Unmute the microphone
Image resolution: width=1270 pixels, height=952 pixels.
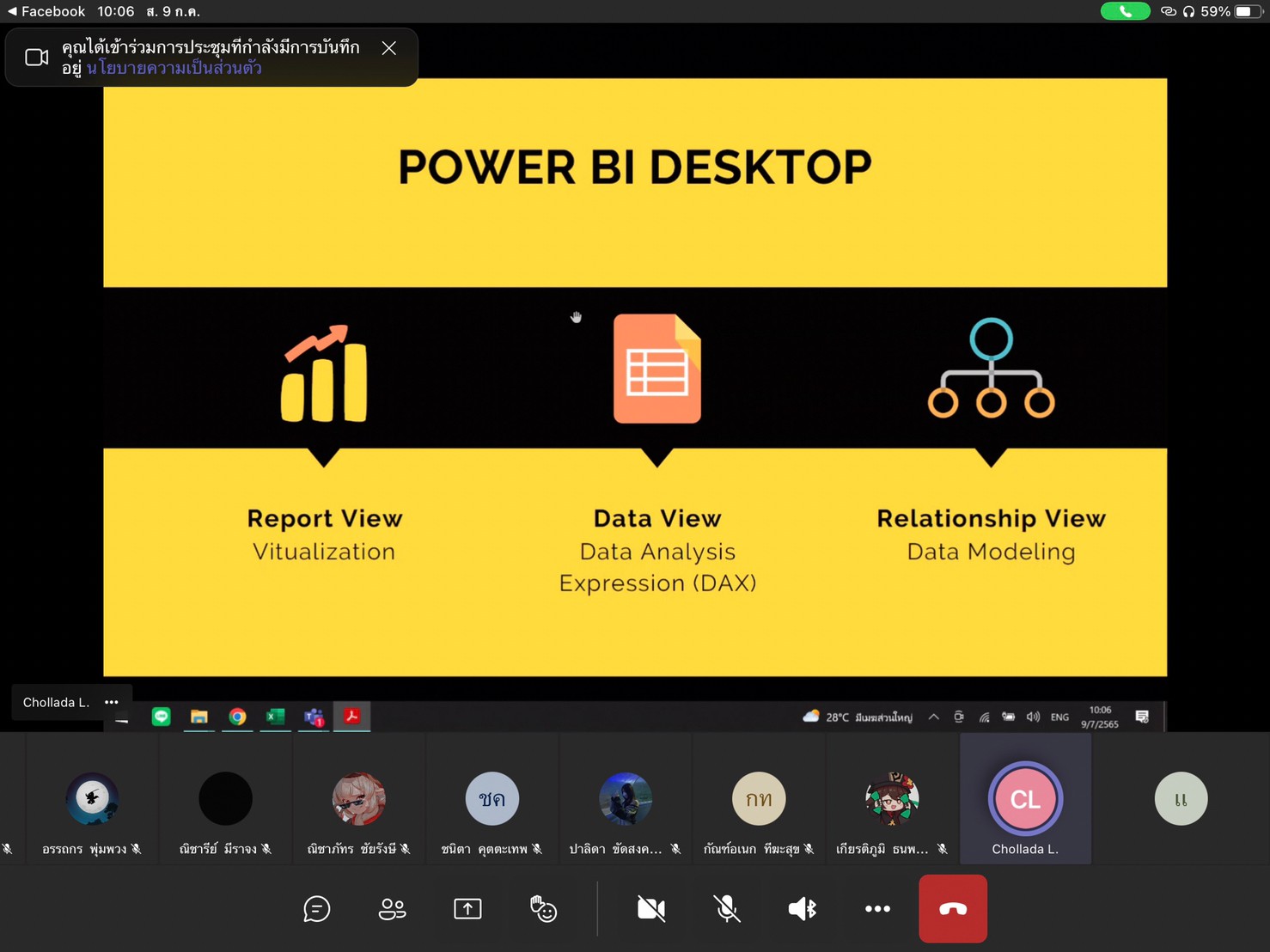(x=727, y=908)
